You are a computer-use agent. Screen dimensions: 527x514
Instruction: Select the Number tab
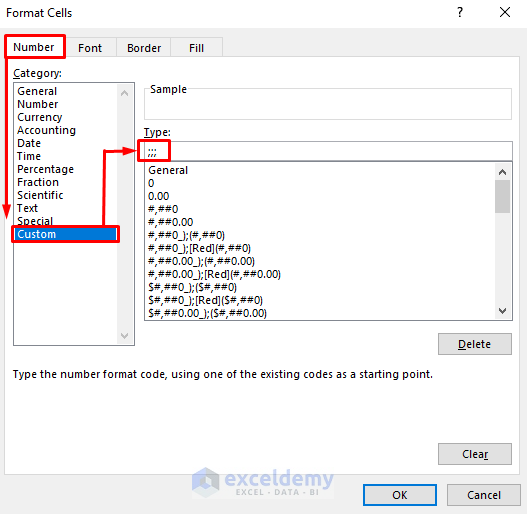[x=34, y=47]
